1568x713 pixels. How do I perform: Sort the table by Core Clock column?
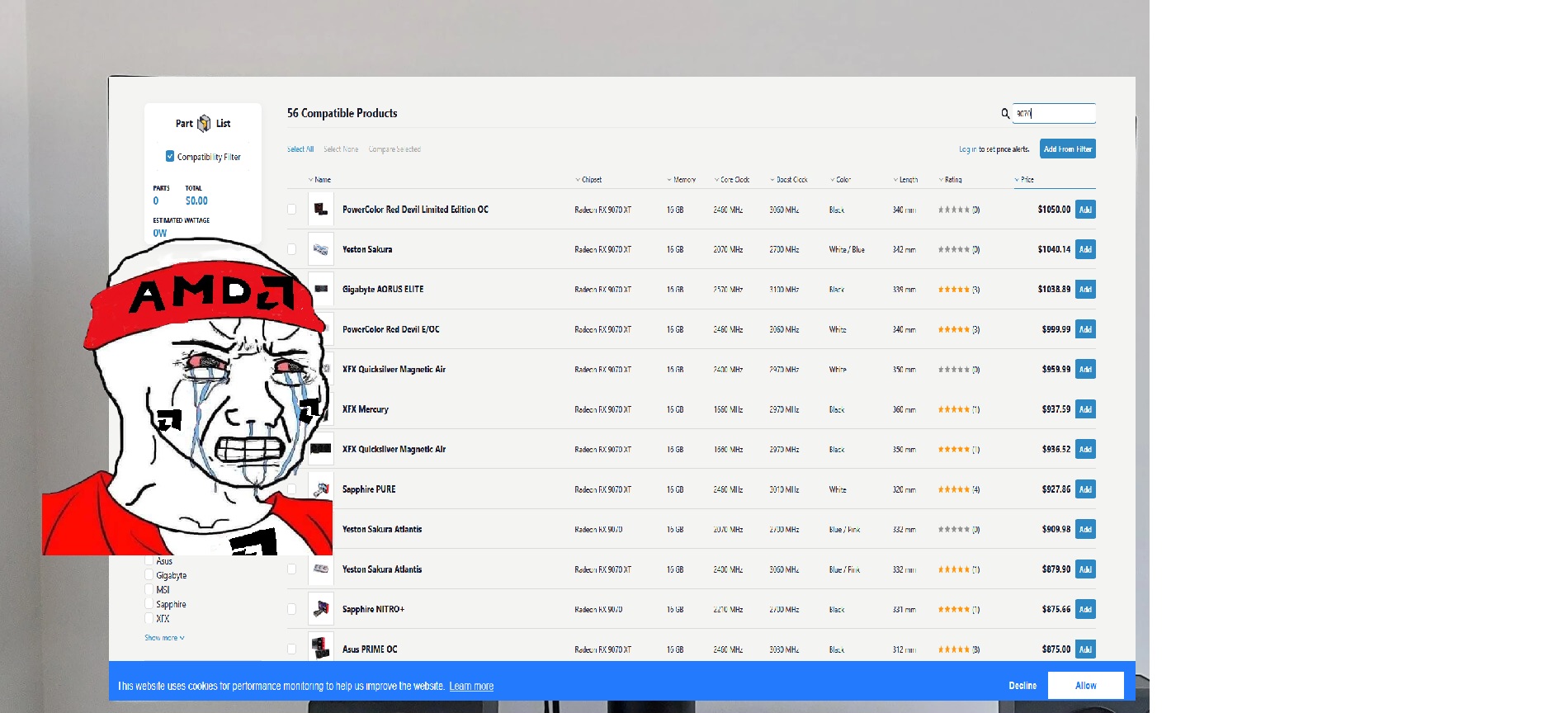[732, 180]
